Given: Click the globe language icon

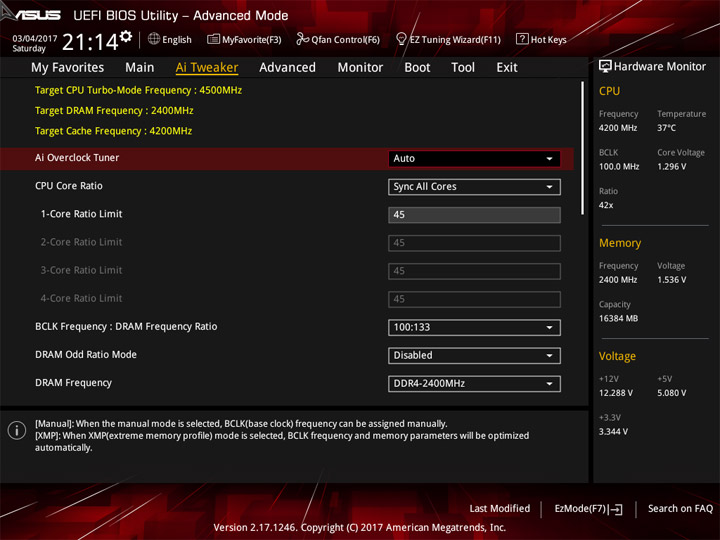Looking at the screenshot, I should pos(154,39).
